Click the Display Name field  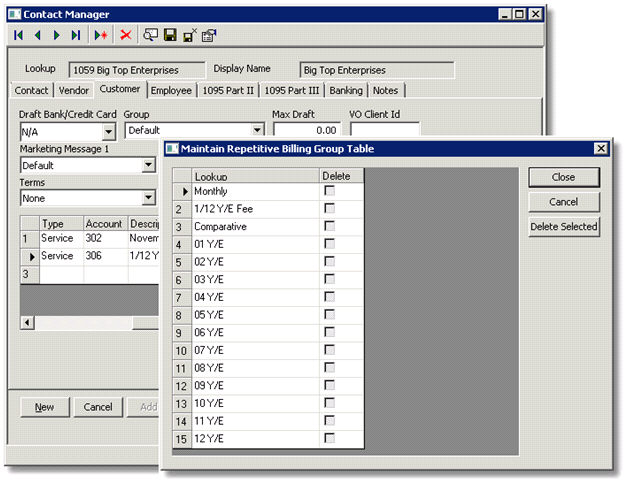click(x=377, y=70)
